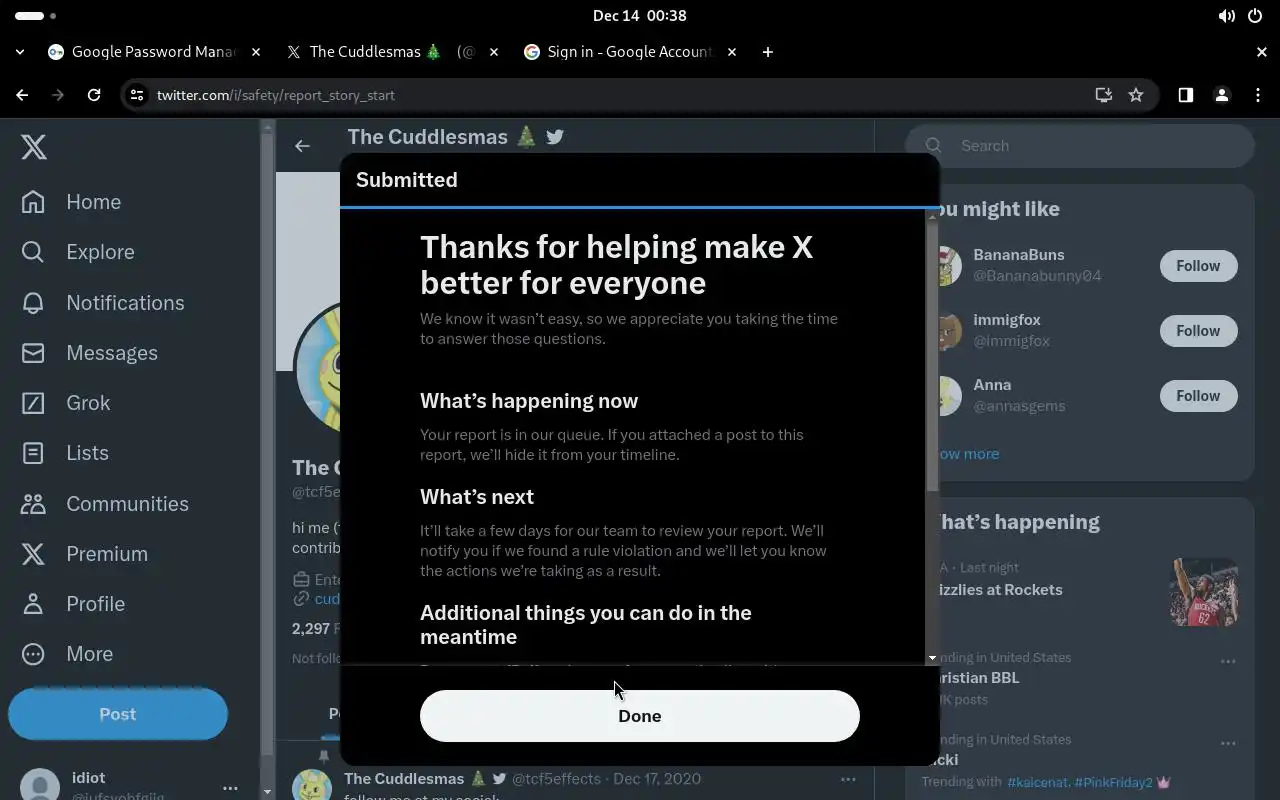Bookmark this page with the star icon
This screenshot has width=1280, height=800.
tap(1136, 95)
